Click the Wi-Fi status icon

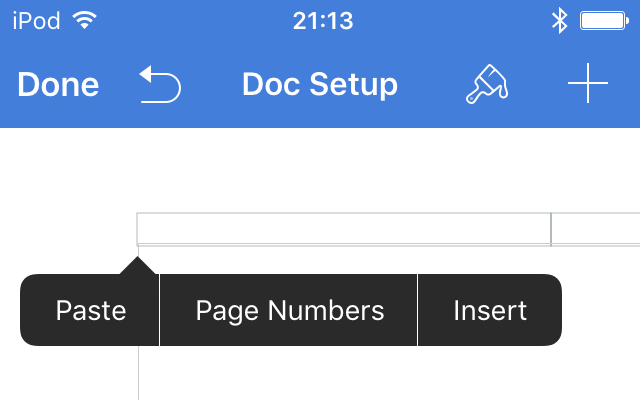(x=84, y=20)
